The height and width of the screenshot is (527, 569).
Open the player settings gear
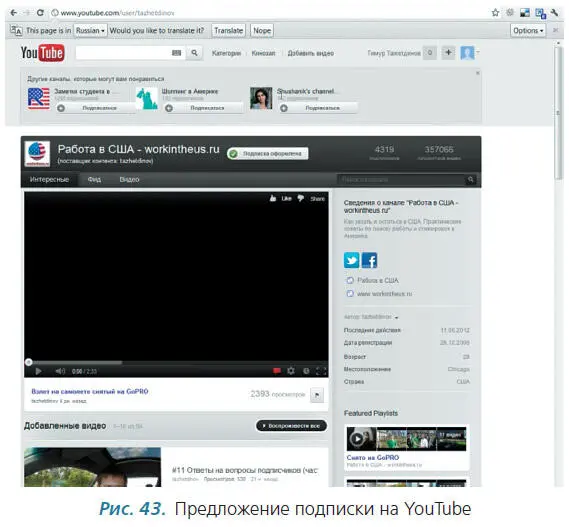click(x=291, y=371)
